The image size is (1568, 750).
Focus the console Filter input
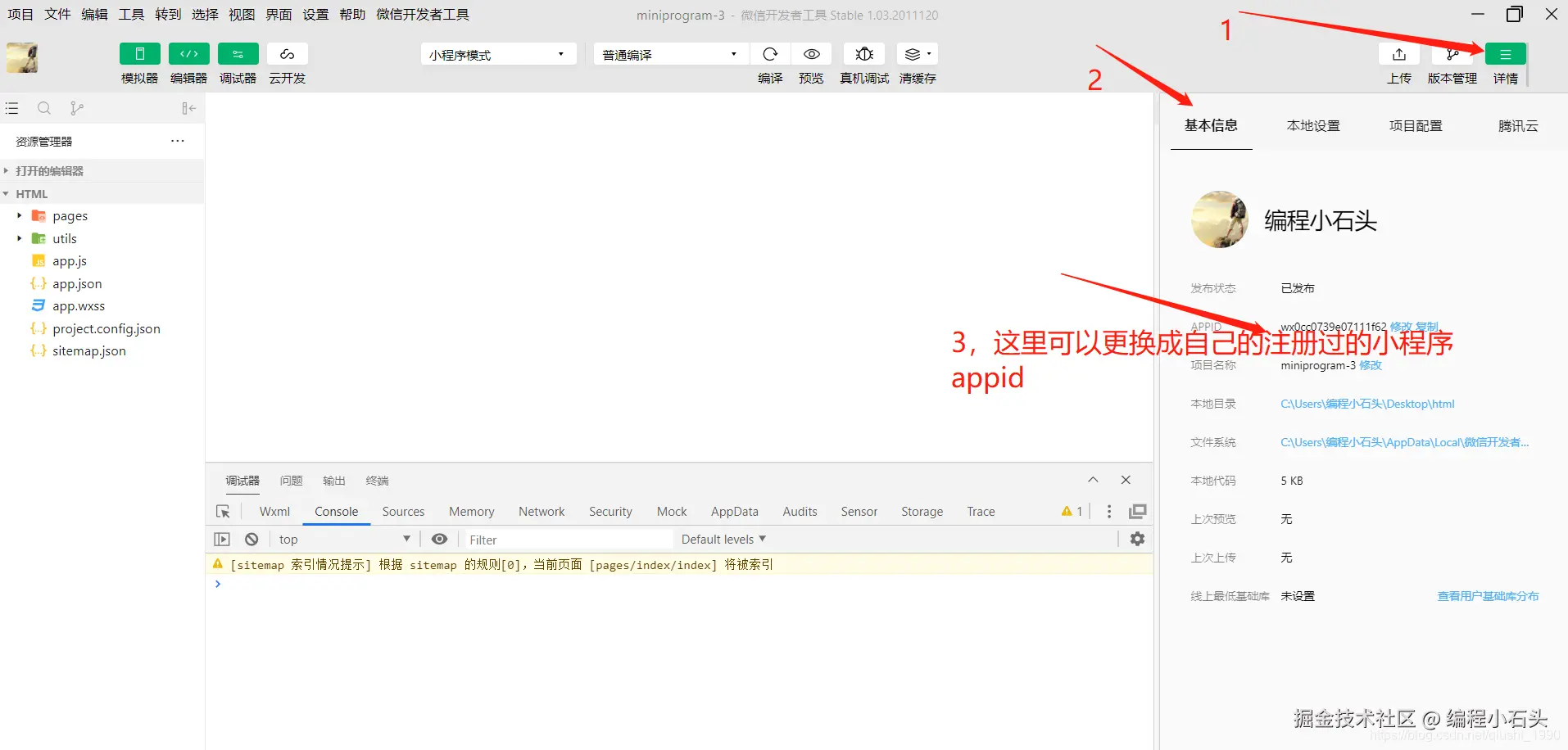(569, 540)
